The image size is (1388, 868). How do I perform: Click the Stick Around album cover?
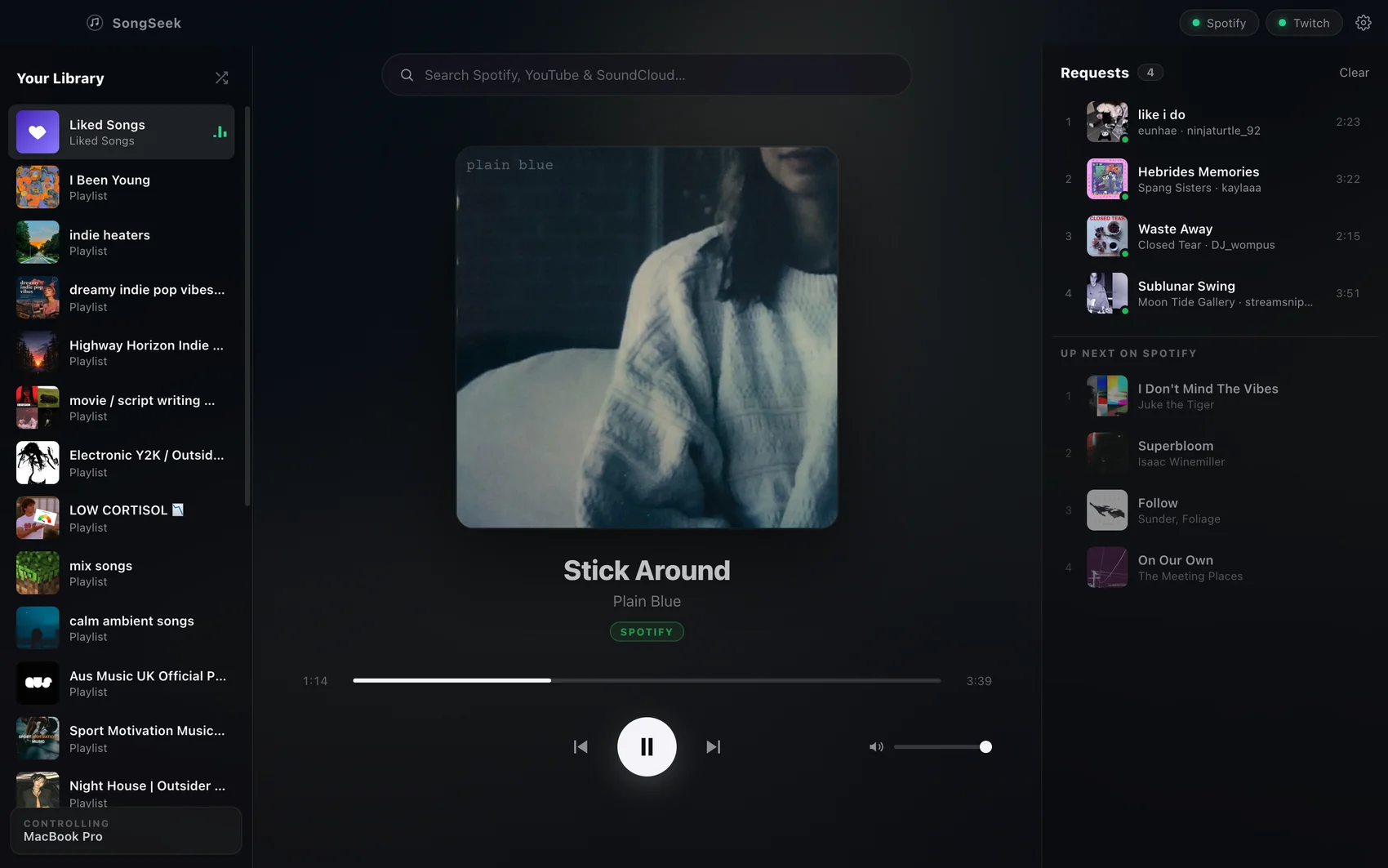click(x=647, y=337)
